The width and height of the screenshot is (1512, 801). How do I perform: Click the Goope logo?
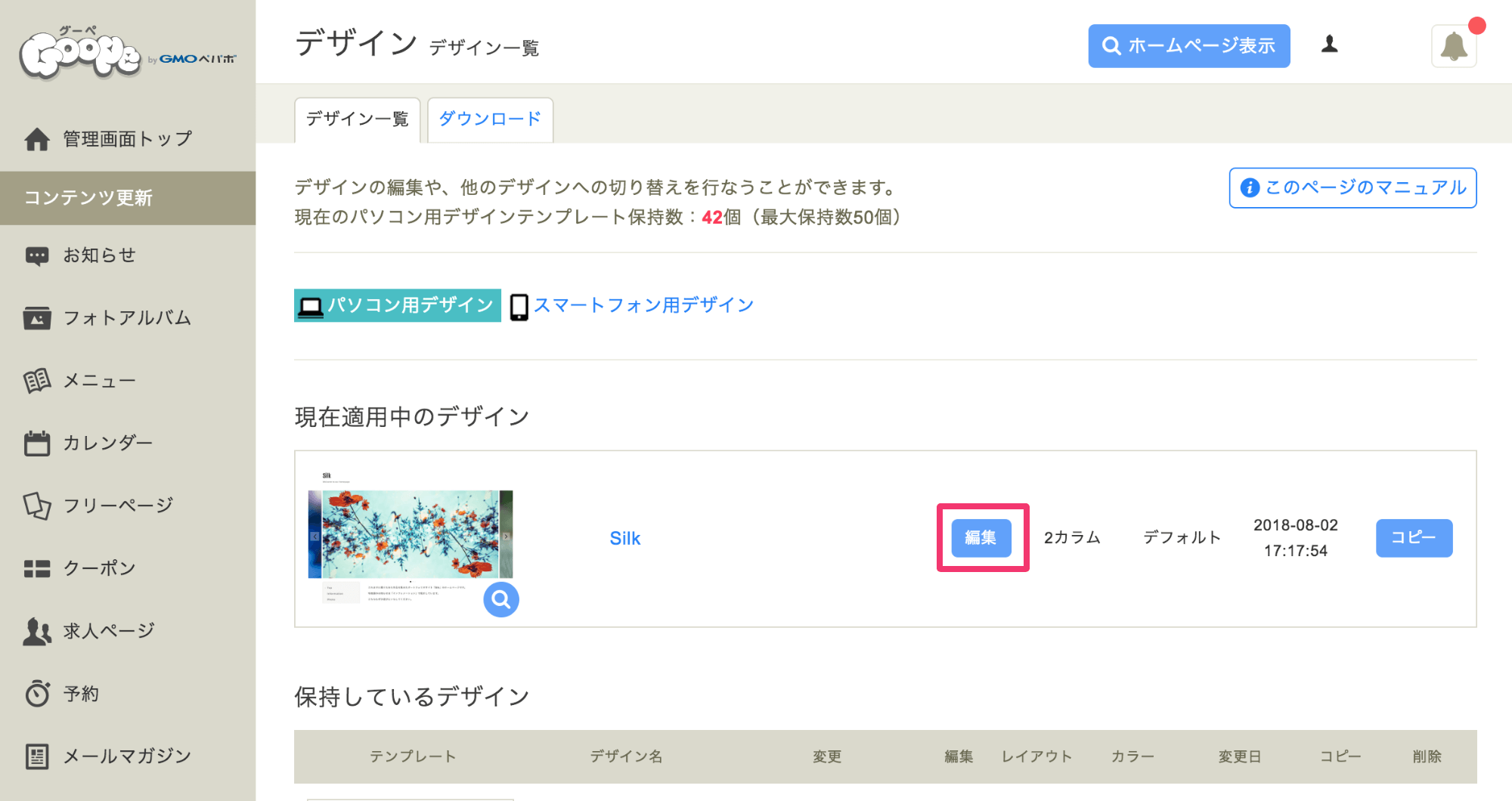[127, 52]
